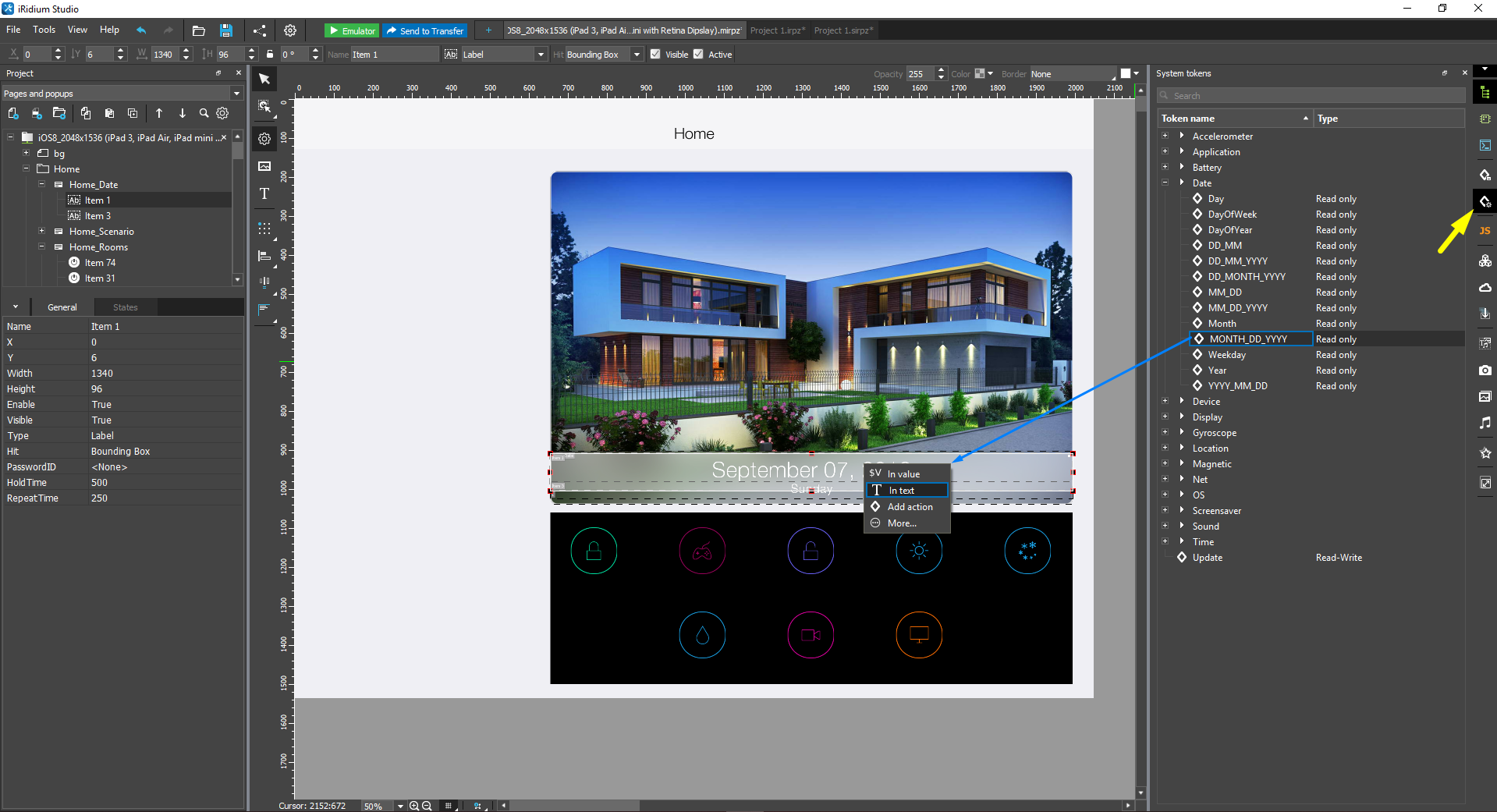The width and height of the screenshot is (1497, 812).
Task: Open the camera panel from the right sidebar
Action: [x=1485, y=371]
